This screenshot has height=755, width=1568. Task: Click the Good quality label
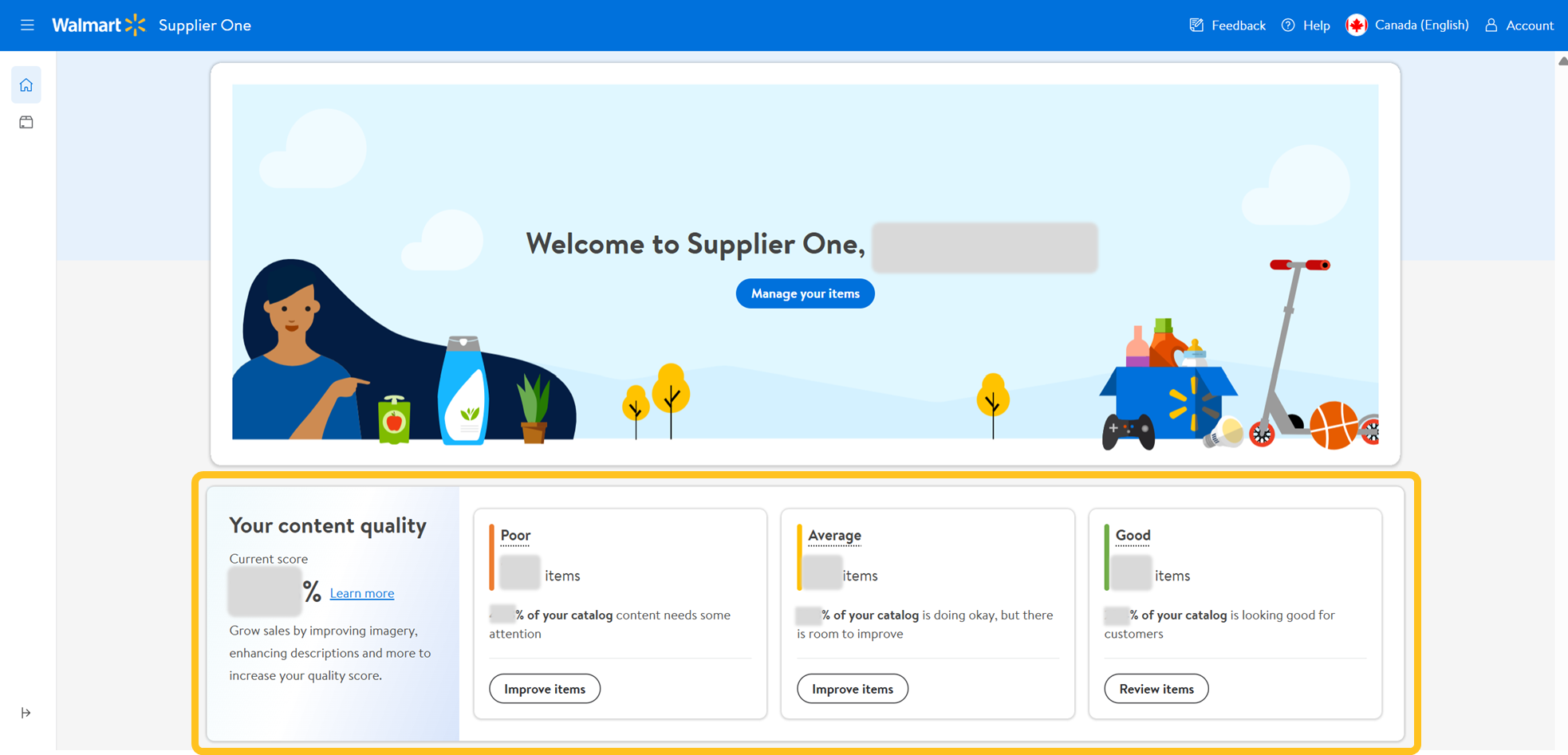[x=1133, y=535]
